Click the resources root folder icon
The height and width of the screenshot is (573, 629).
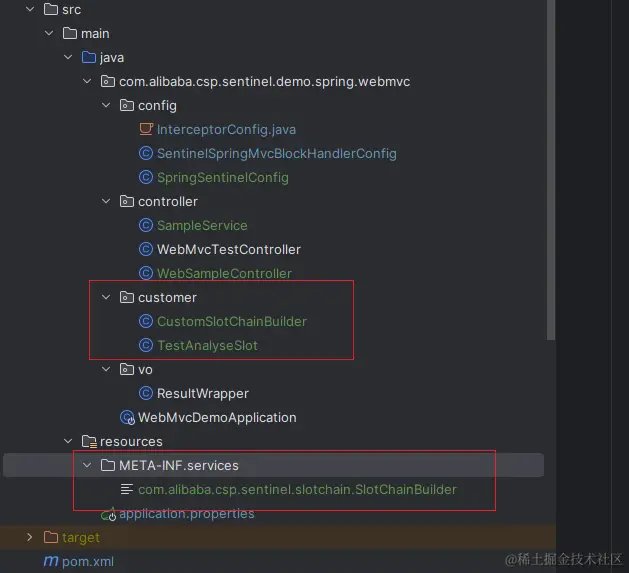click(89, 441)
